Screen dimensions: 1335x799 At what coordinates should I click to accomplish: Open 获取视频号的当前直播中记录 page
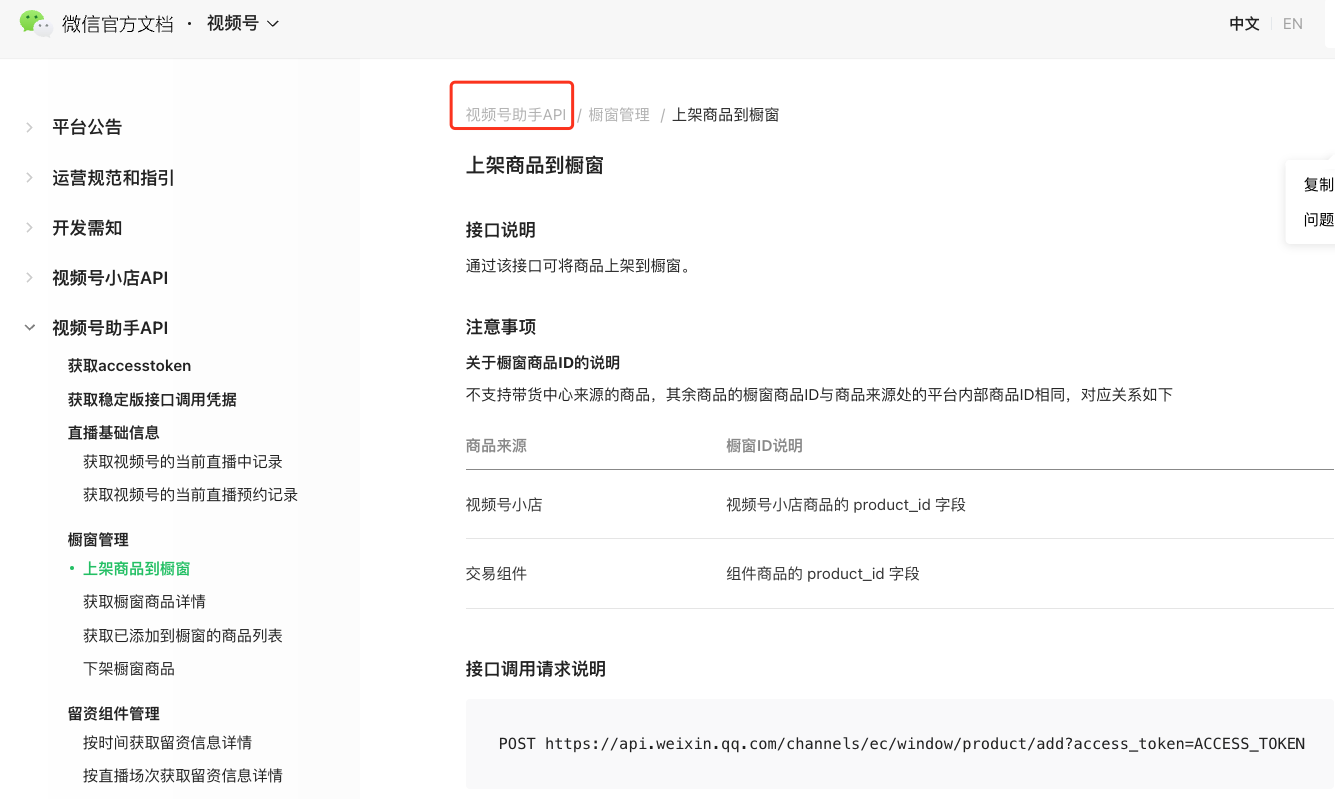[183, 462]
